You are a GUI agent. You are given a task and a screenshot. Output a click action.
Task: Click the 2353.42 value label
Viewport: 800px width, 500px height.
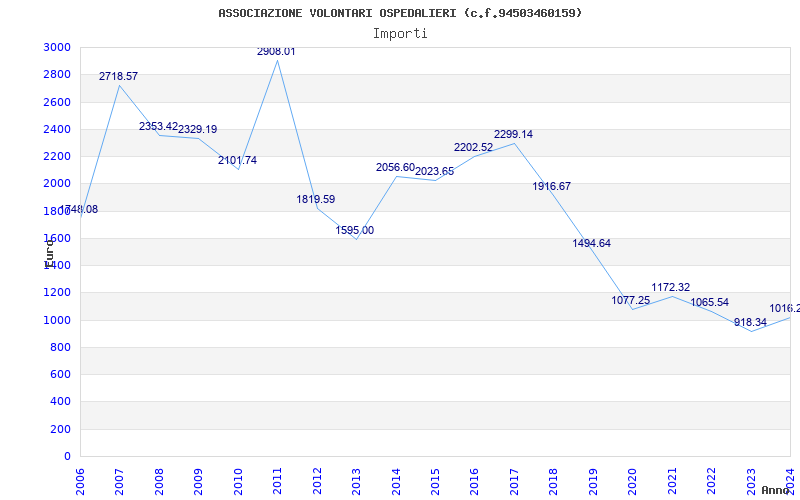point(158,126)
